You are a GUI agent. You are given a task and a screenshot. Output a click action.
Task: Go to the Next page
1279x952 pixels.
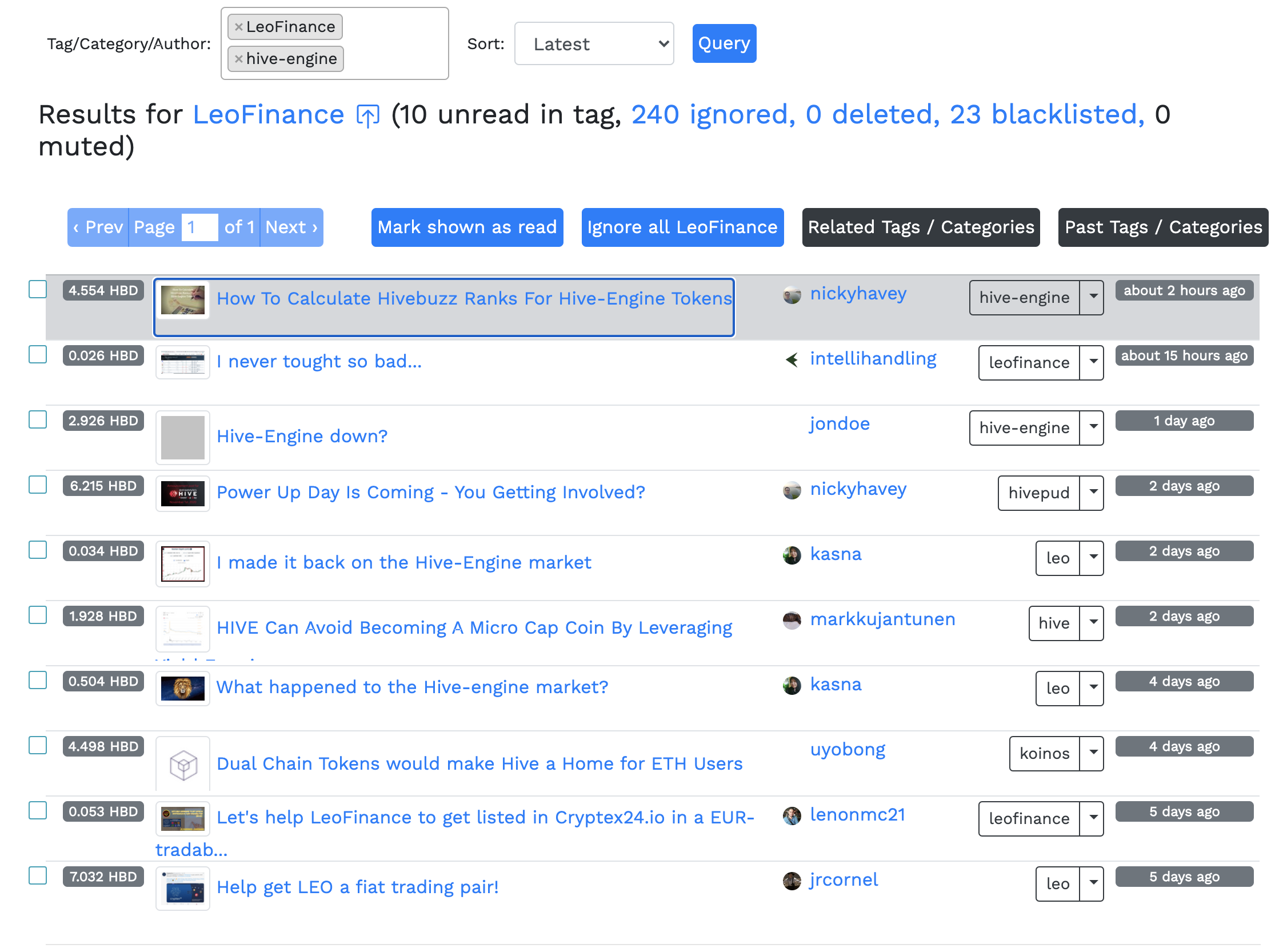[291, 227]
